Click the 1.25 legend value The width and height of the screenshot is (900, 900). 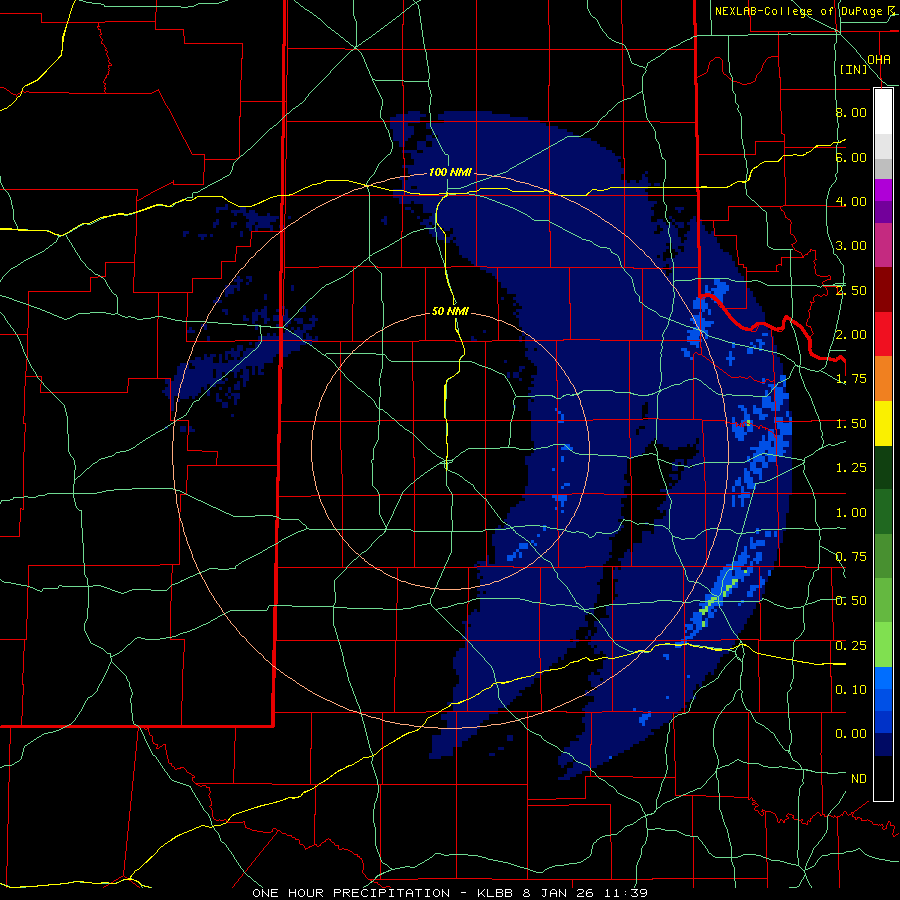point(851,468)
